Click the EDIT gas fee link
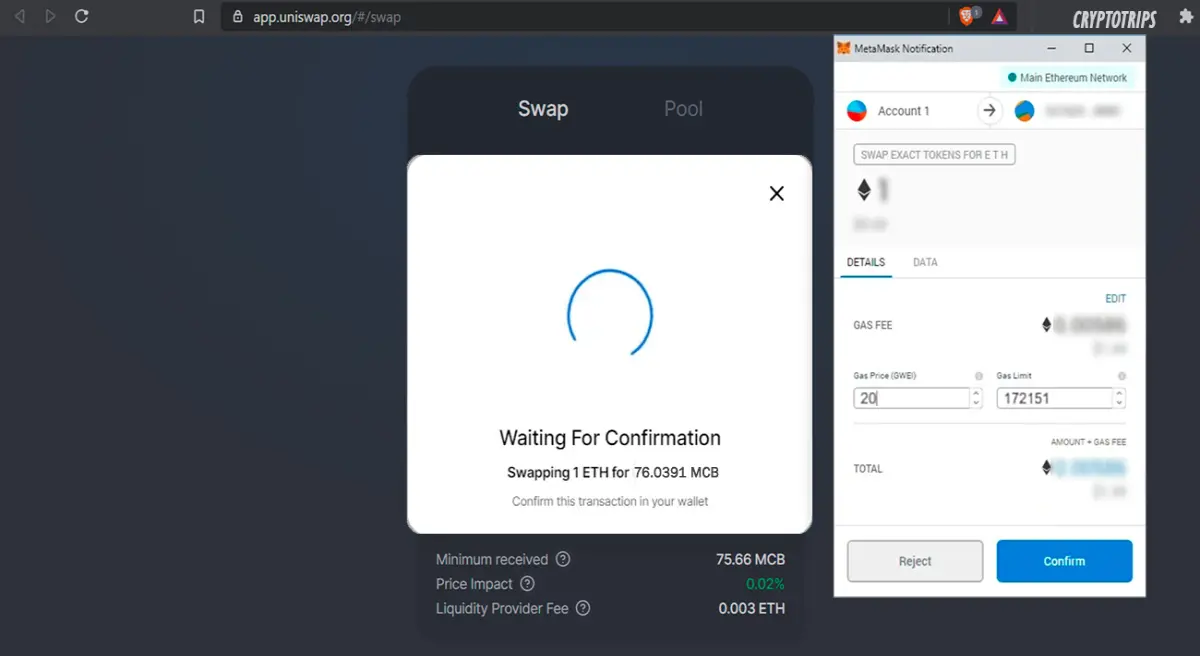 click(x=1115, y=299)
